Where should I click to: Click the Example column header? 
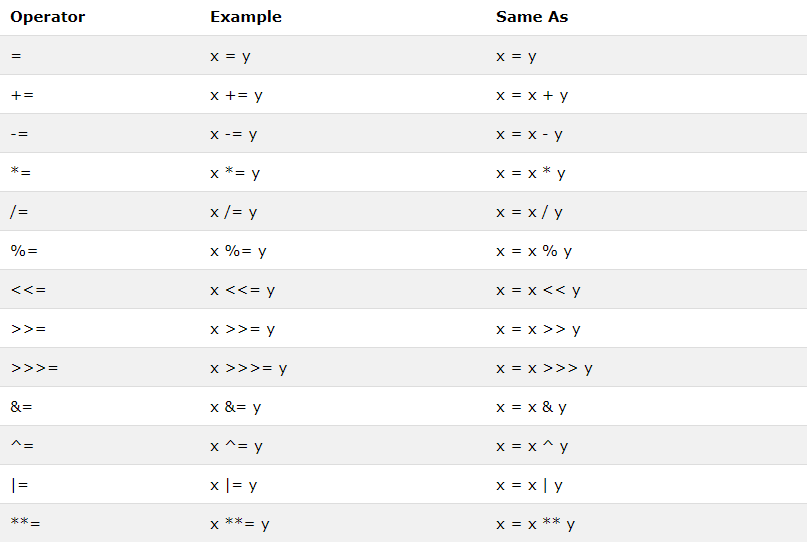(x=245, y=17)
